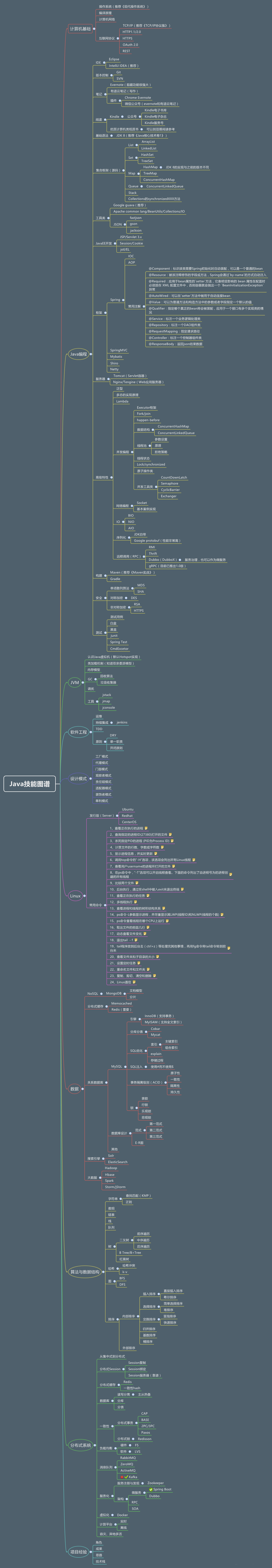The height and width of the screenshot is (1568, 272).
Task: Collapse the Java编程 branch toggle dot
Action: [91, 354]
